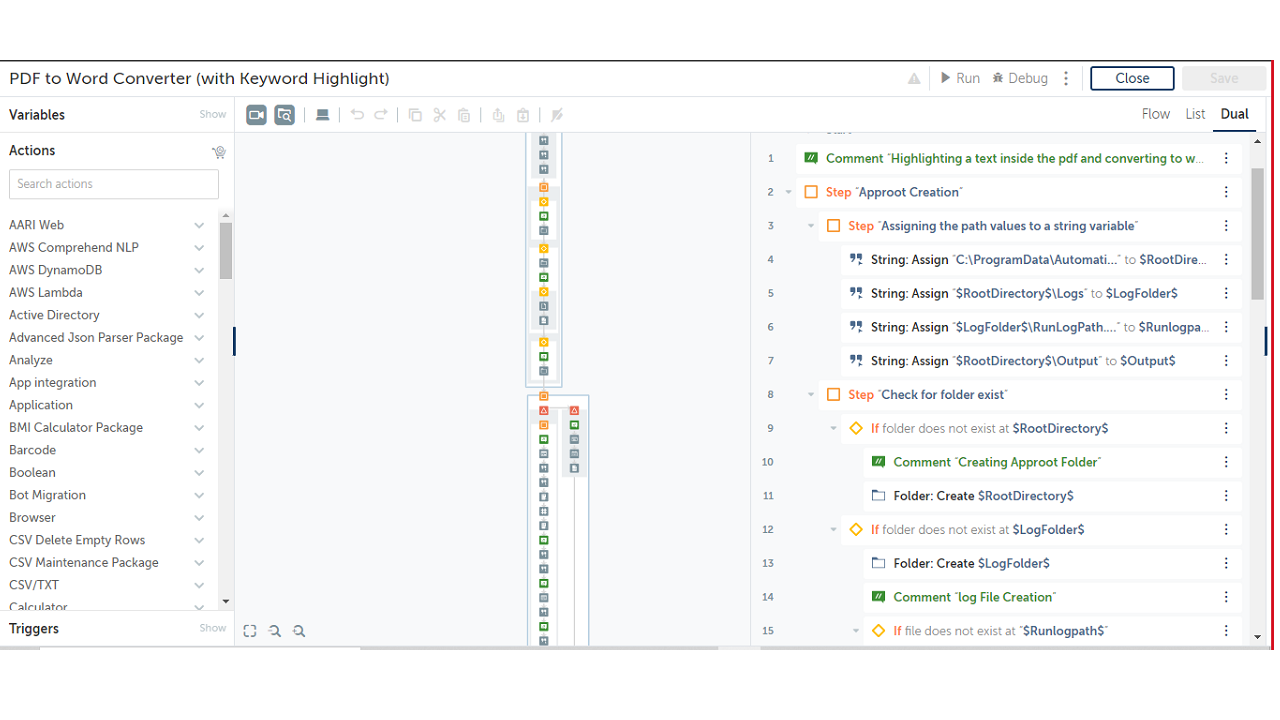Switch to the List view tab
This screenshot has width=1280, height=720.
point(1195,114)
